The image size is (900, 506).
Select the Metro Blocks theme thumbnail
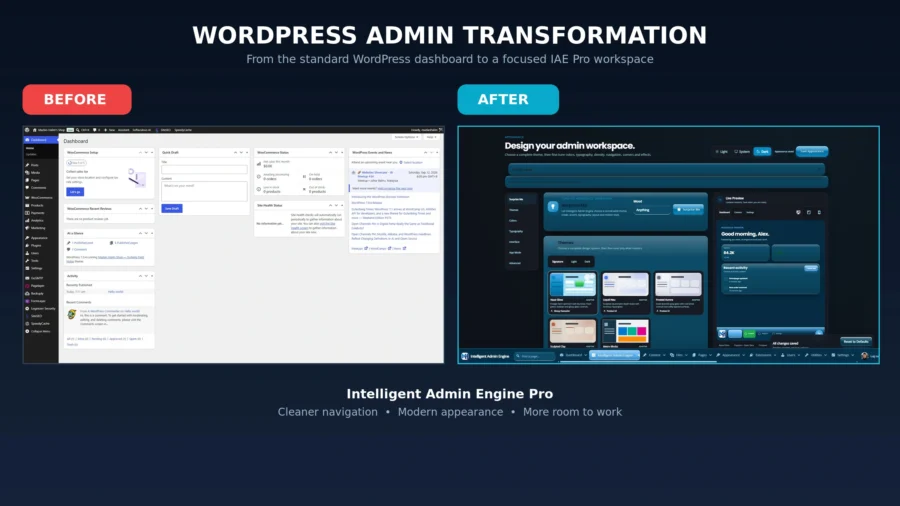pyautogui.click(x=625, y=332)
